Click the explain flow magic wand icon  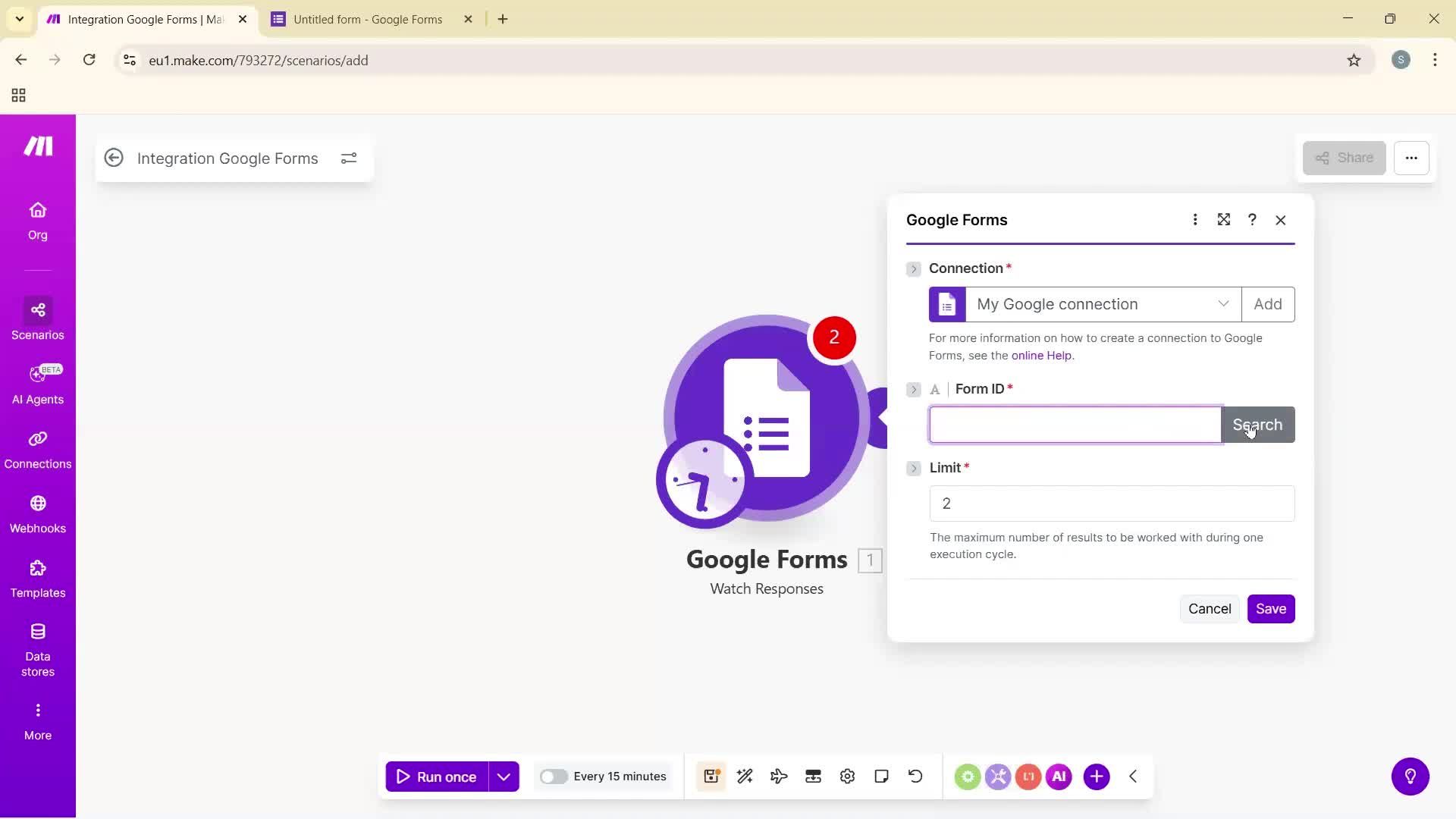tap(745, 777)
